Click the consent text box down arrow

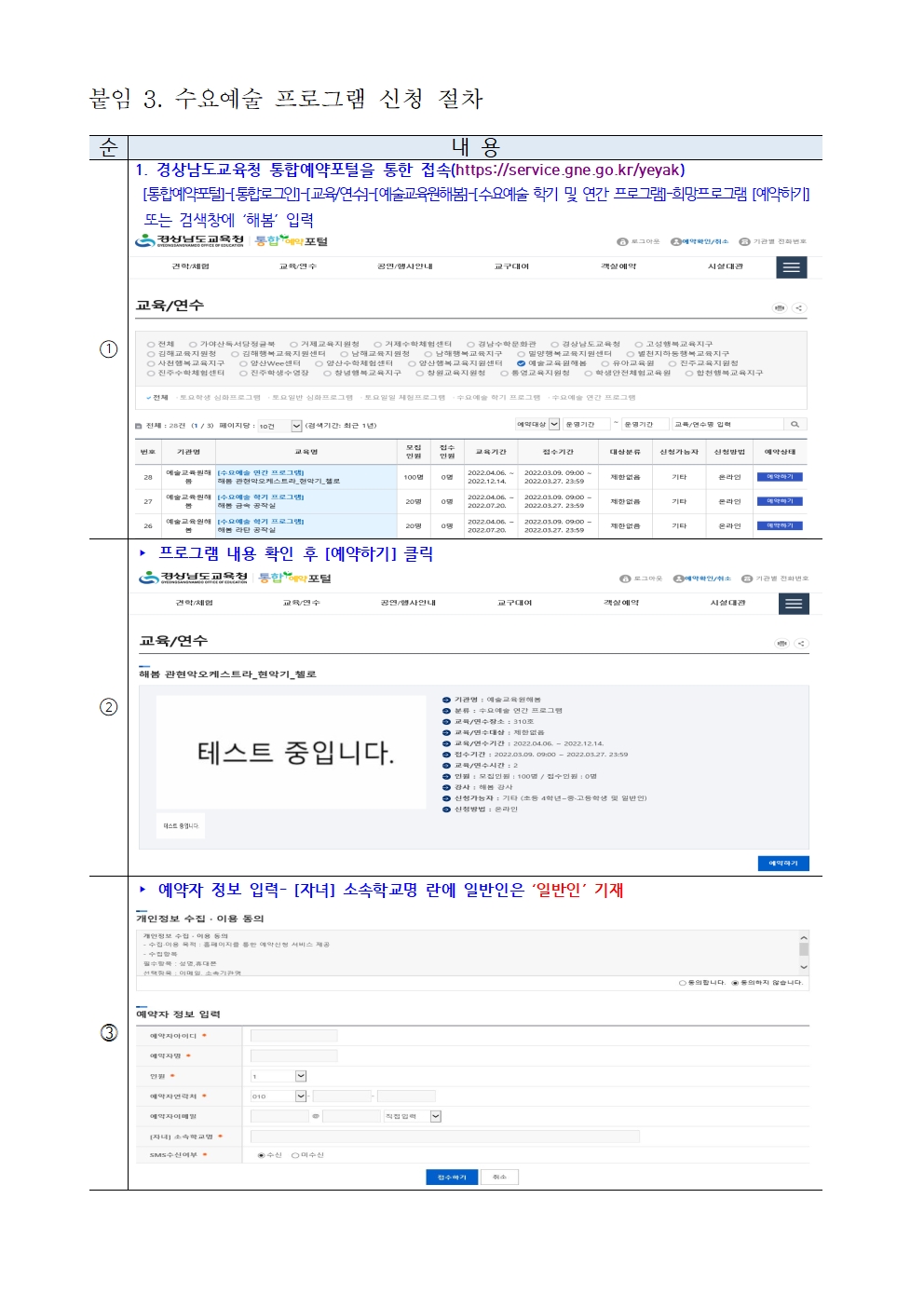click(x=804, y=968)
